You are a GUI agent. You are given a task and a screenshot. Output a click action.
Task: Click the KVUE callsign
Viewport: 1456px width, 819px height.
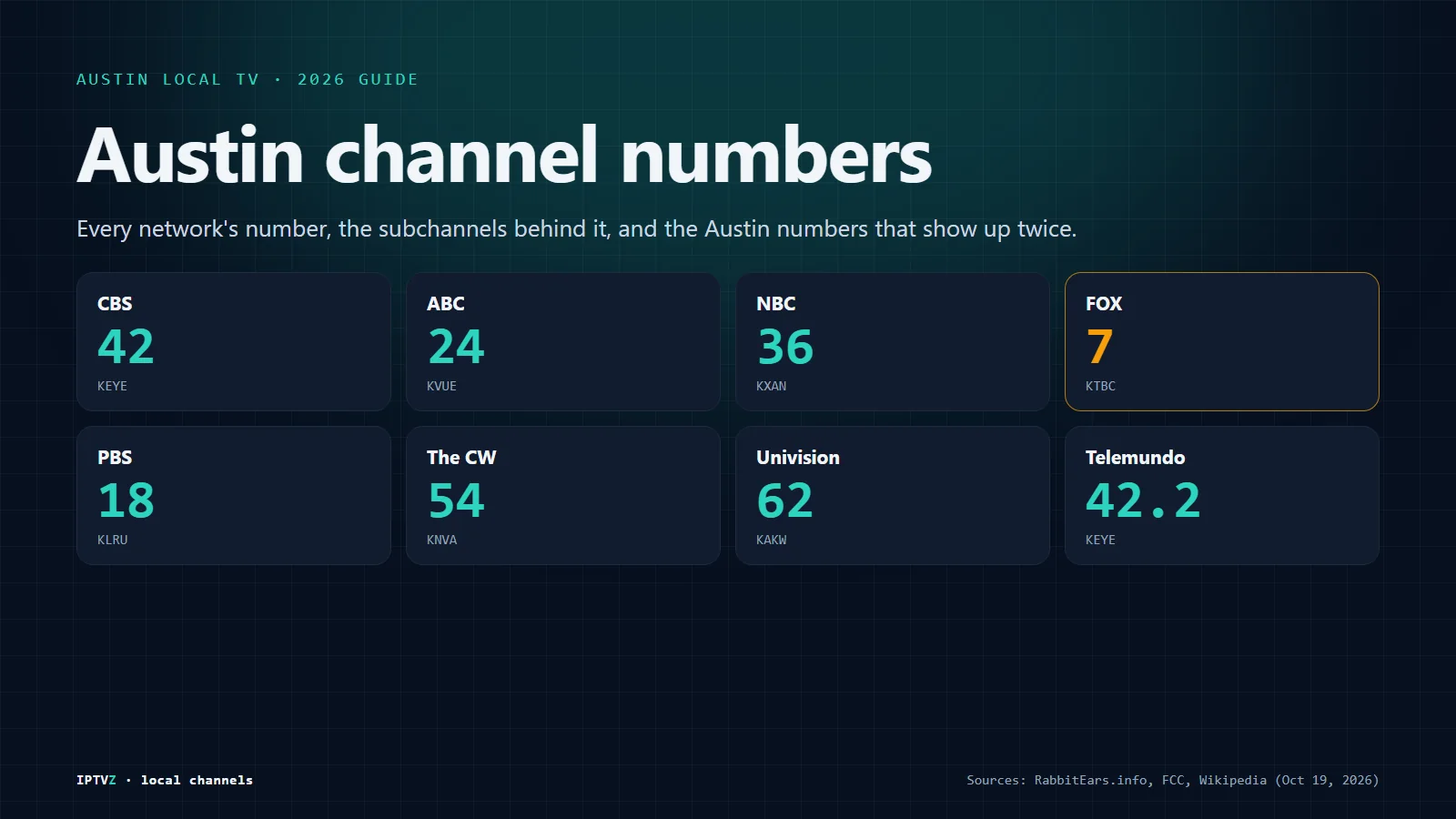point(441,386)
